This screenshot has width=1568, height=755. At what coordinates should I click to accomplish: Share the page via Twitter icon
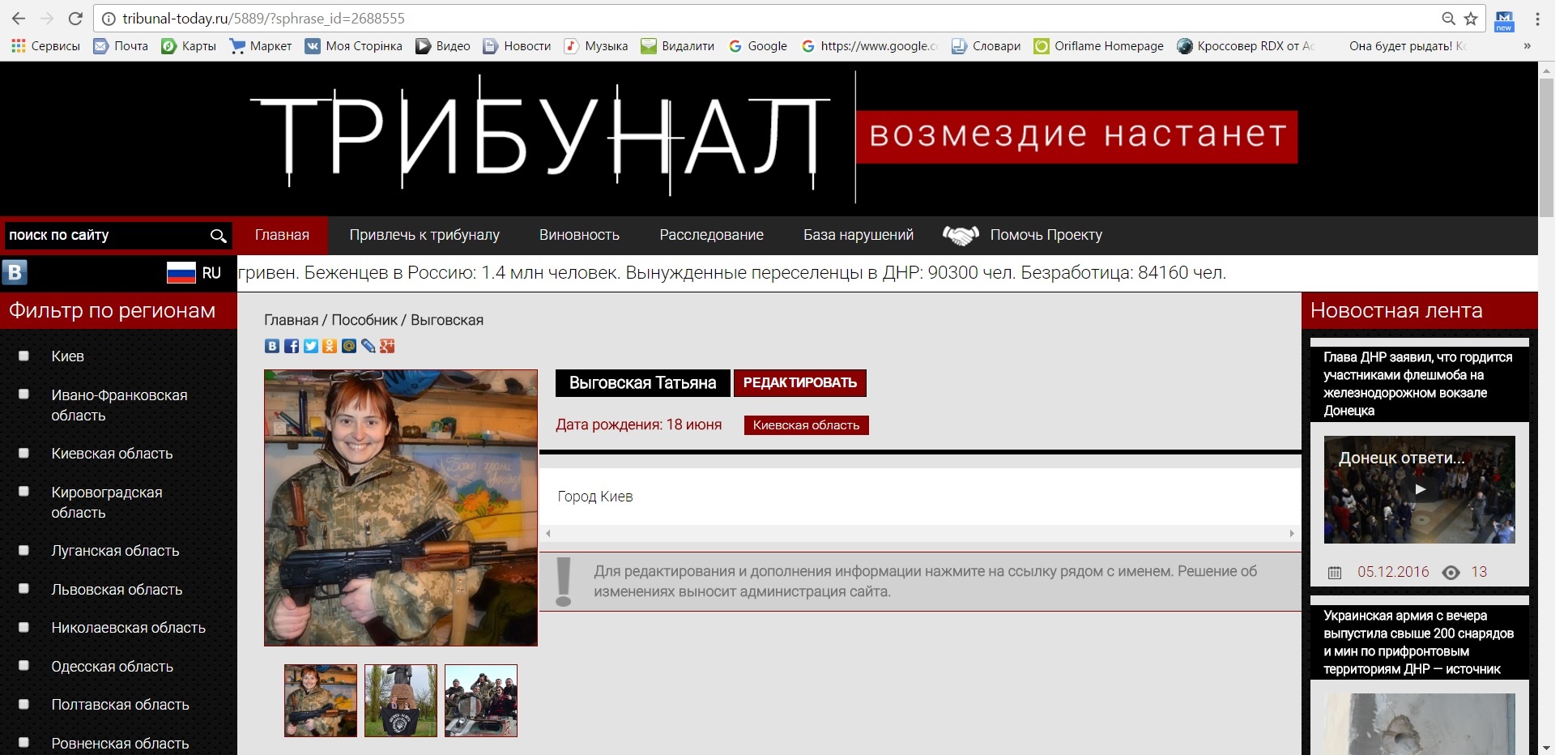pyautogui.click(x=311, y=346)
